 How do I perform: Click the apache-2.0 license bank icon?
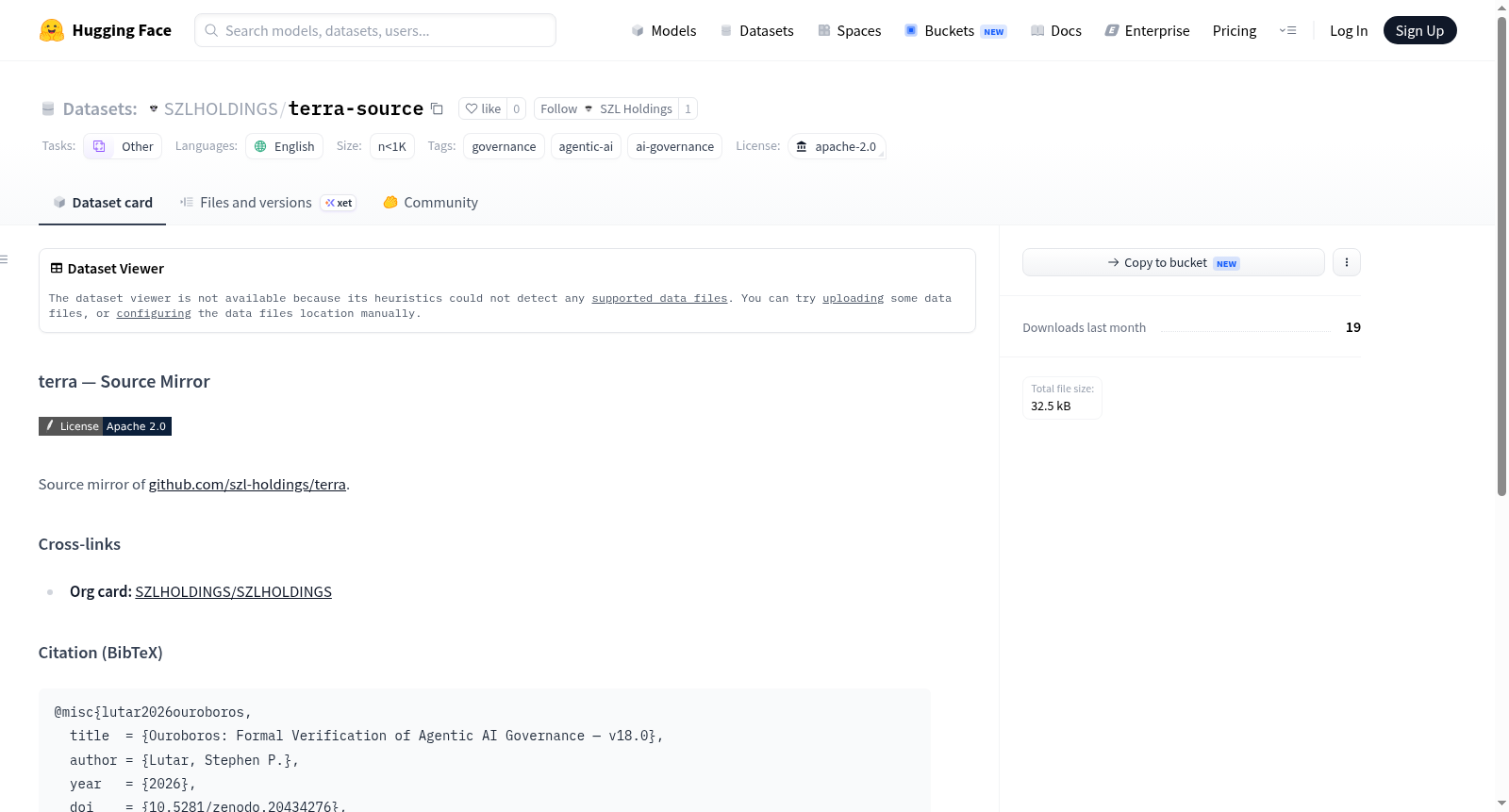(802, 146)
